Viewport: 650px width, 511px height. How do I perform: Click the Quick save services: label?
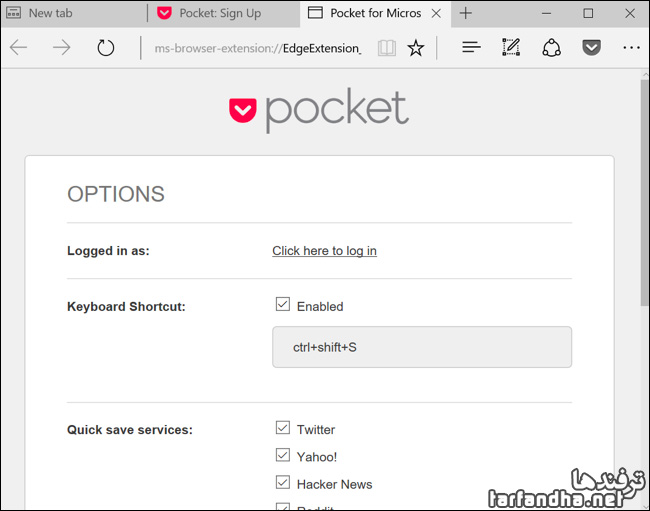point(130,430)
